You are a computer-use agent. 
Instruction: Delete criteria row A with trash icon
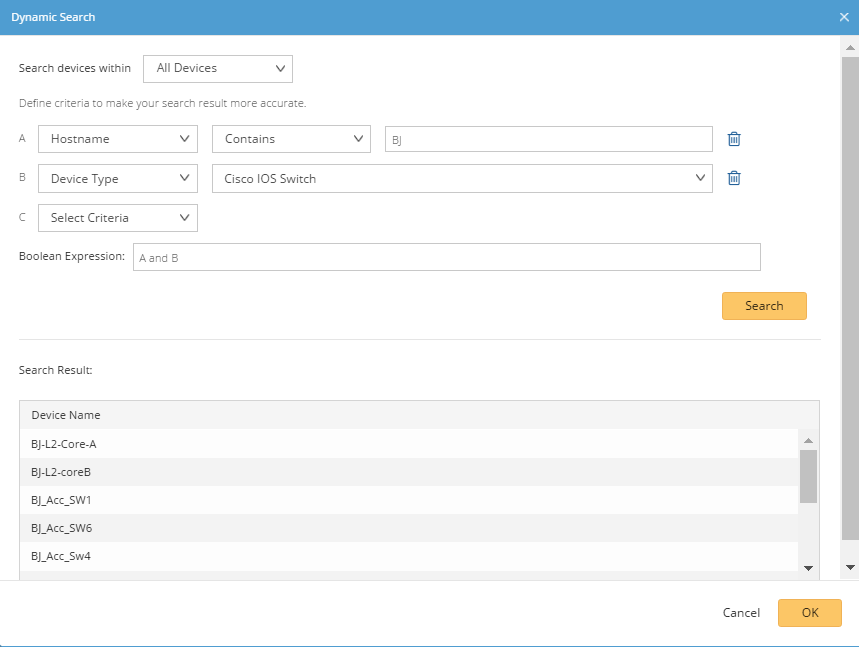734,139
